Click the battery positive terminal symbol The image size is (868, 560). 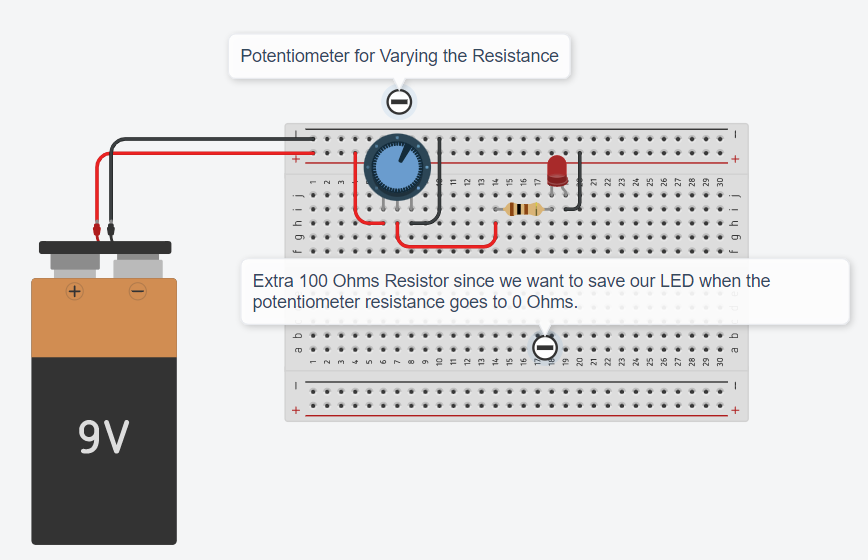click(74, 291)
